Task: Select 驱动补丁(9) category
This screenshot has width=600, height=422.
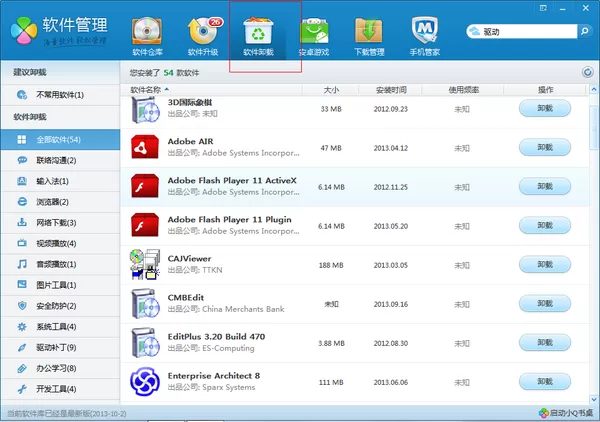Action: (60, 347)
